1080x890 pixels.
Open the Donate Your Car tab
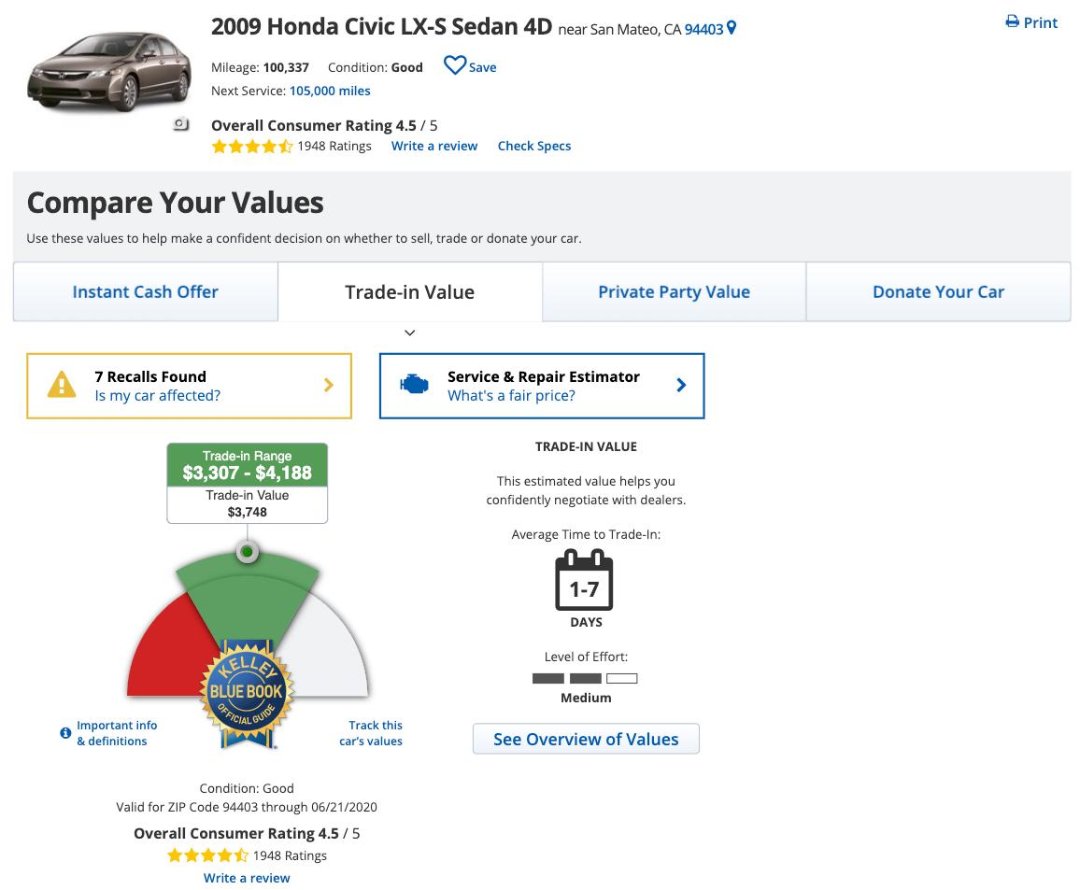click(x=938, y=292)
